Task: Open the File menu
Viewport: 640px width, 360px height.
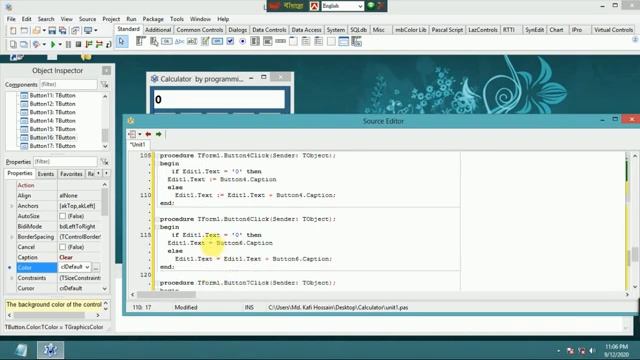Action: point(11,19)
